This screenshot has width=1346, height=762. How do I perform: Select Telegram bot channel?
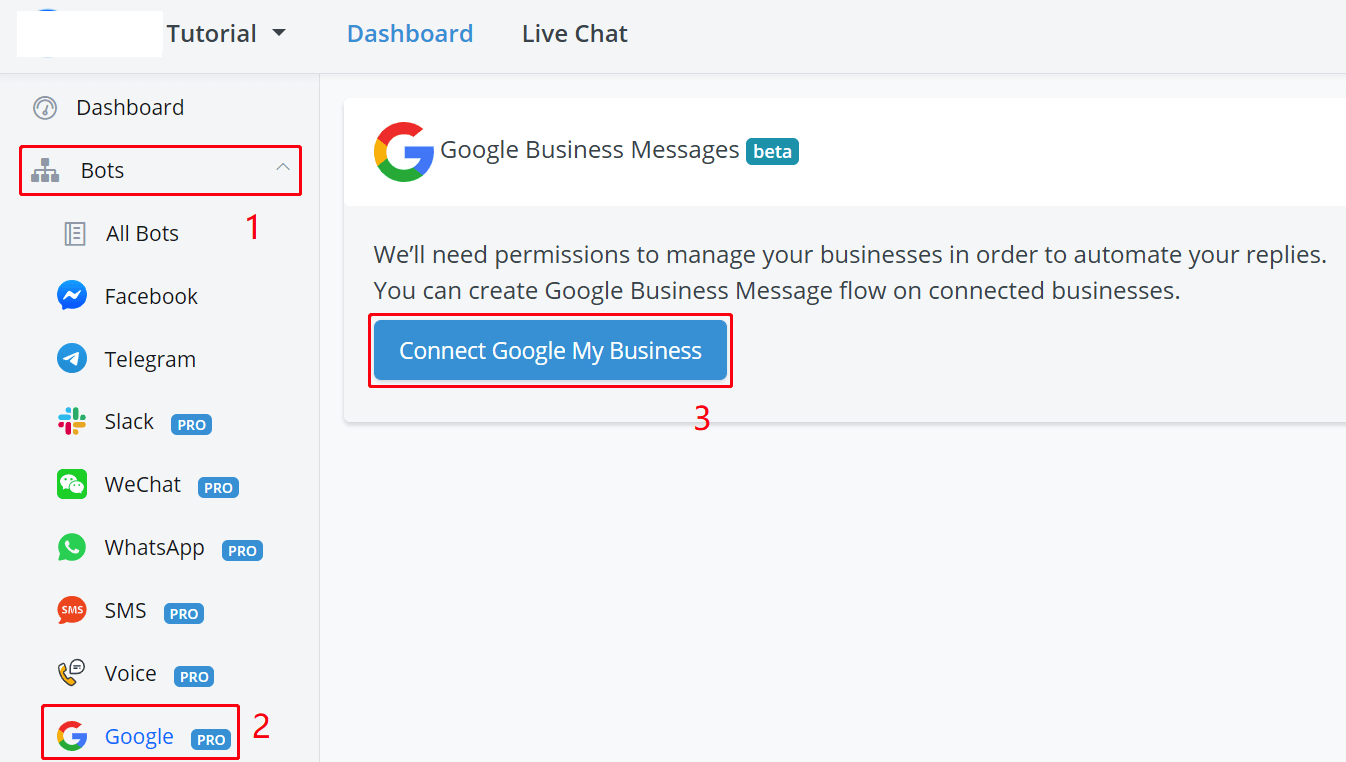pyautogui.click(x=150, y=359)
